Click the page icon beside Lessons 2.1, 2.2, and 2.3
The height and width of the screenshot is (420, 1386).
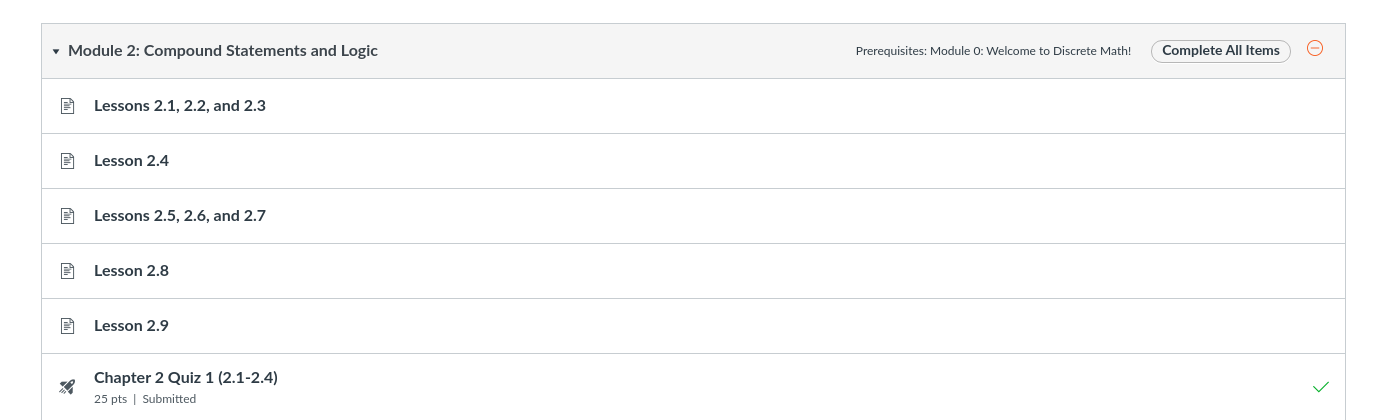coord(68,106)
